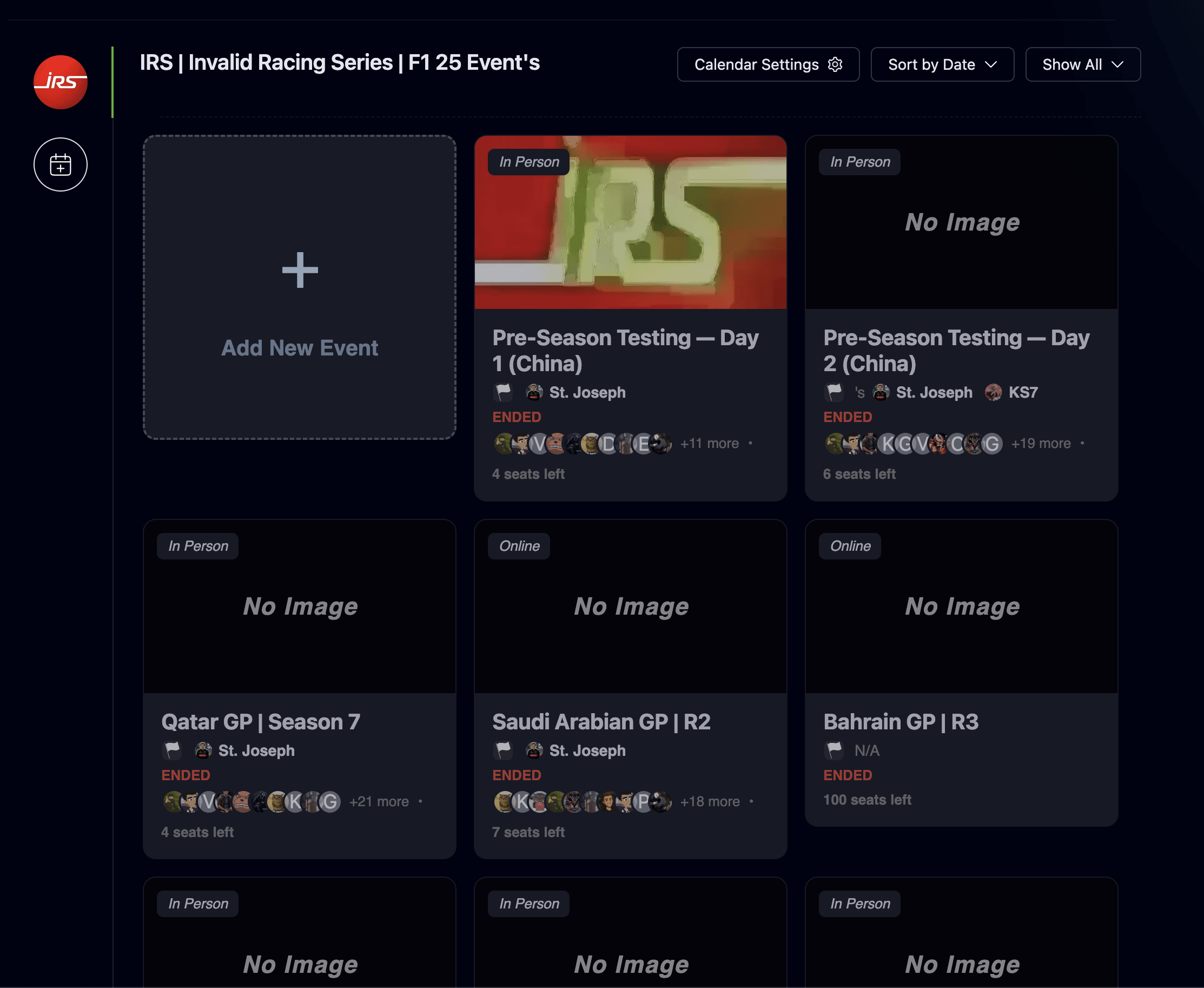Open the add-calendar sidebar icon
This screenshot has width=1204, height=988.
pyautogui.click(x=61, y=164)
